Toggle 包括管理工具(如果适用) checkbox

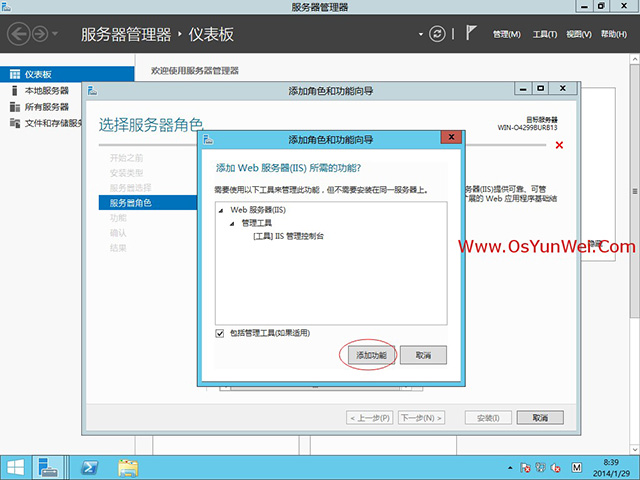point(220,333)
